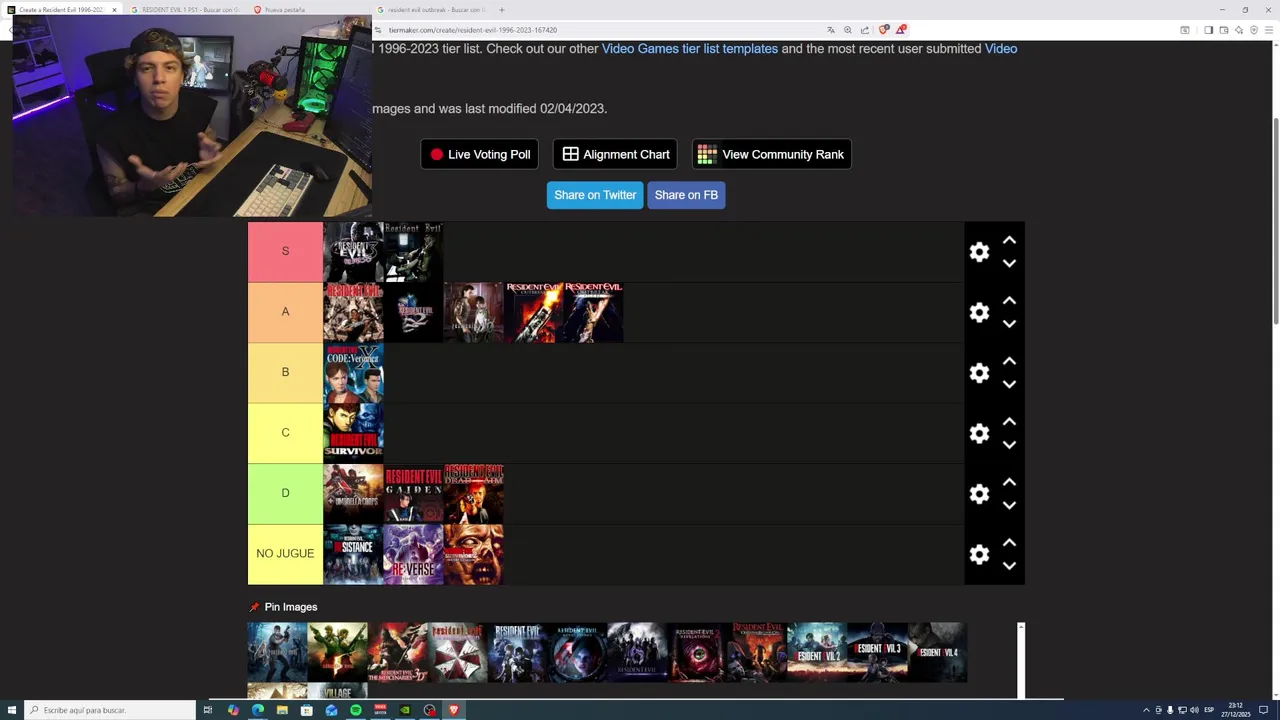Click the share page icon in address bar
The height and width of the screenshot is (720, 1280).
point(864,30)
